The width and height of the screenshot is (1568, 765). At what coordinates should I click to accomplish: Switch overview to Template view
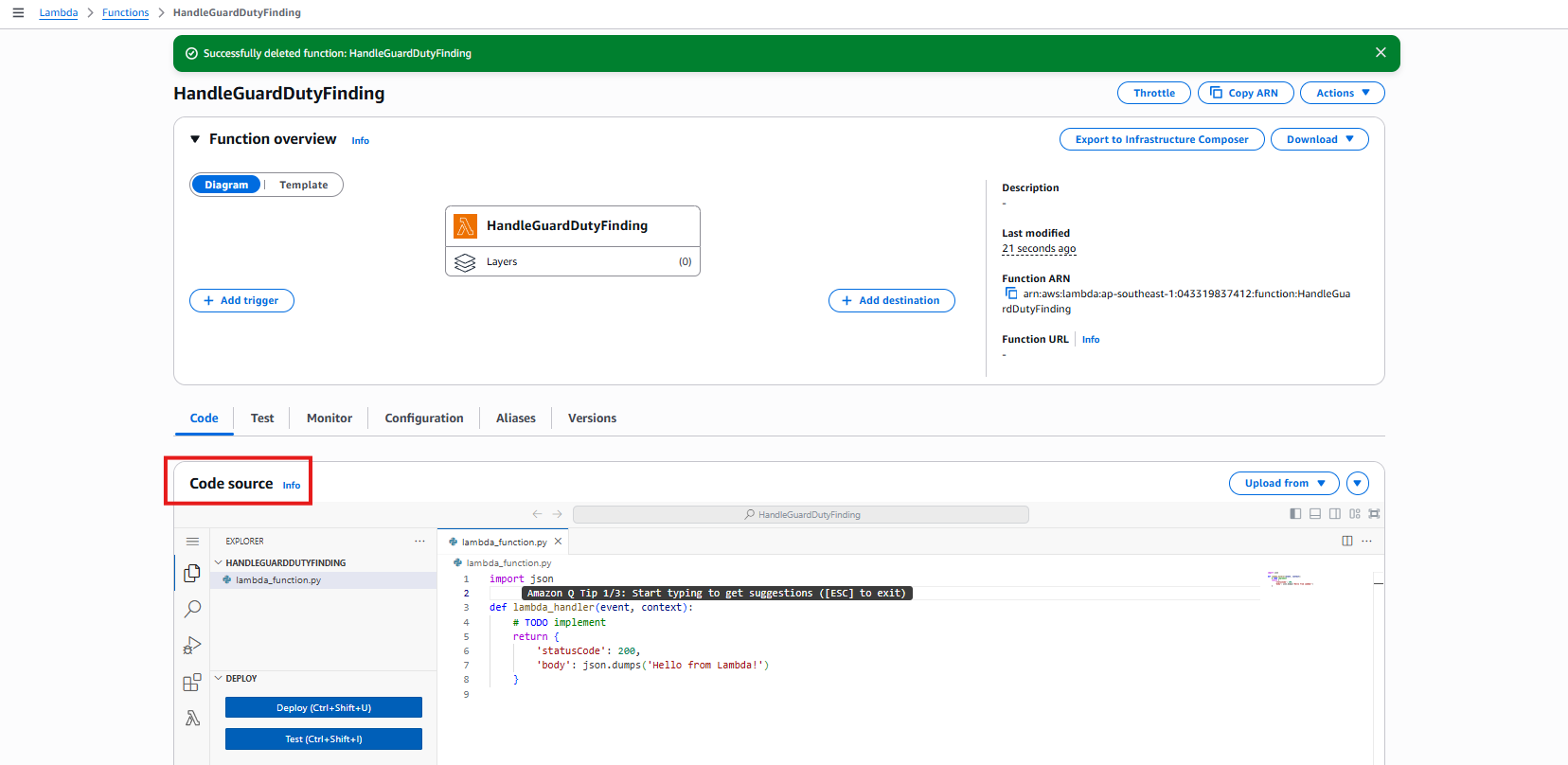304,185
